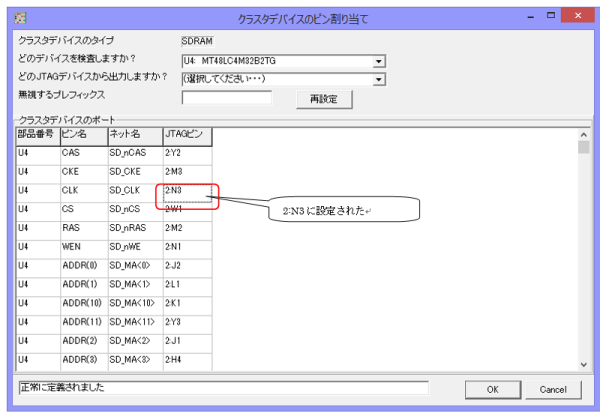600x419 pixels.
Task: Select the JTAG pin cell 2:N3 for CLK
Action: [x=187, y=188]
